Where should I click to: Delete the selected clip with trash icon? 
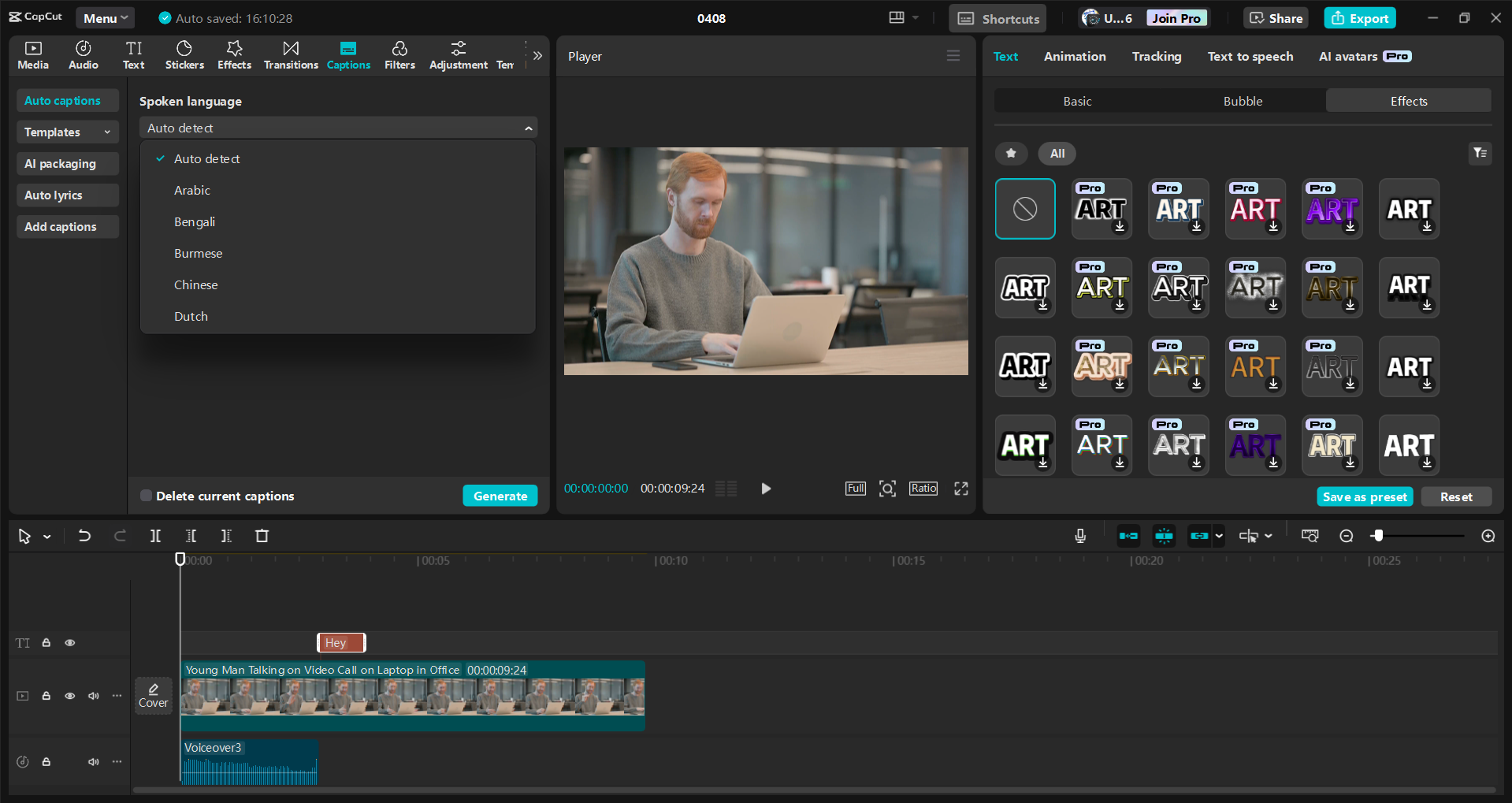click(x=262, y=536)
